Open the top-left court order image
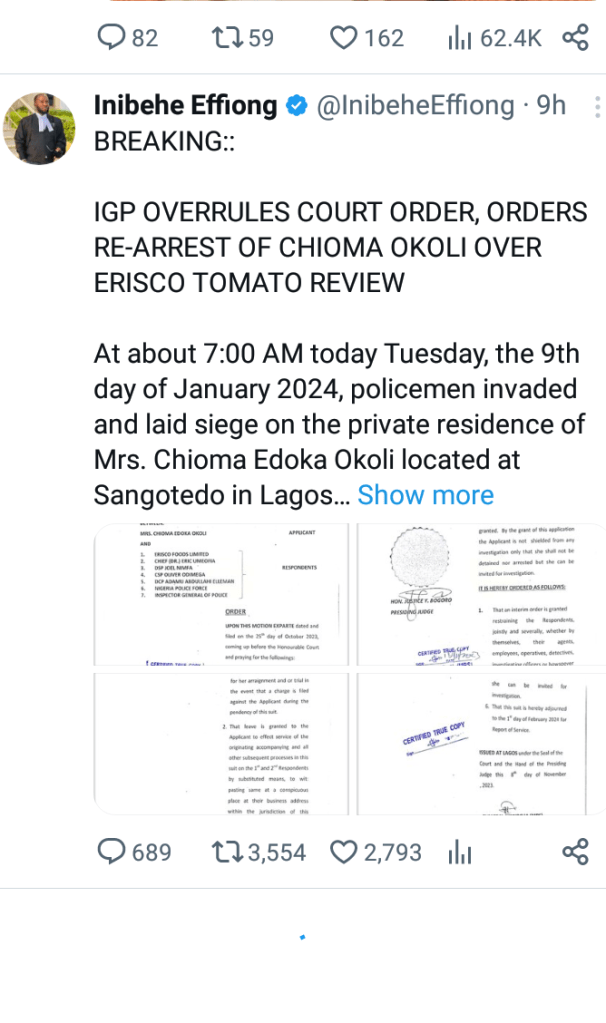 (221, 594)
